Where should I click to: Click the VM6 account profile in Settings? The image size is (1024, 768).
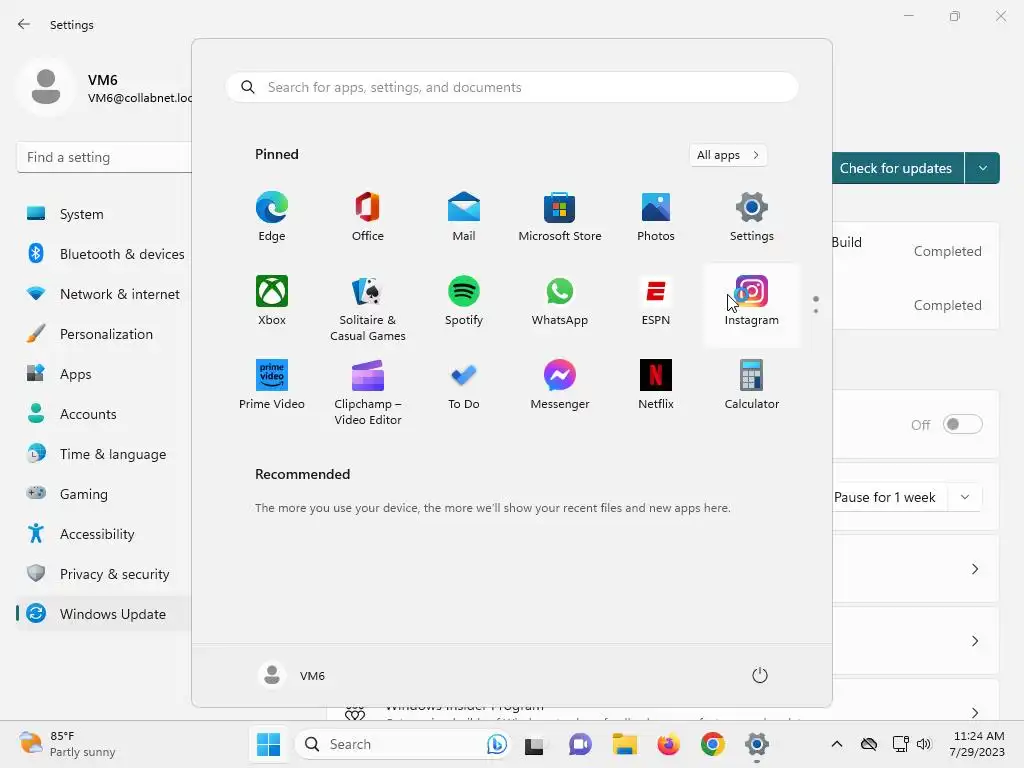point(104,88)
